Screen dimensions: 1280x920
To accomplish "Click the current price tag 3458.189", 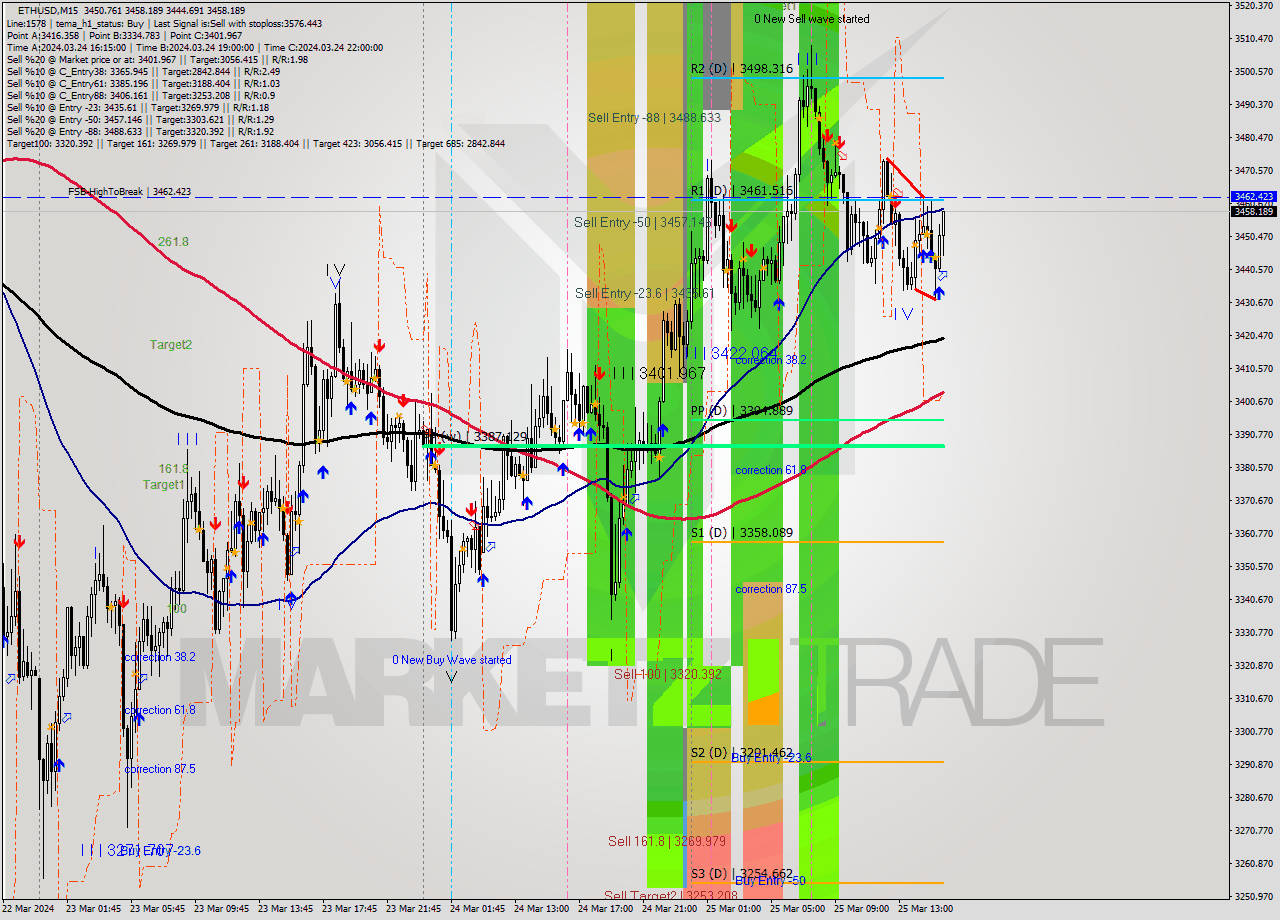I will [1253, 211].
